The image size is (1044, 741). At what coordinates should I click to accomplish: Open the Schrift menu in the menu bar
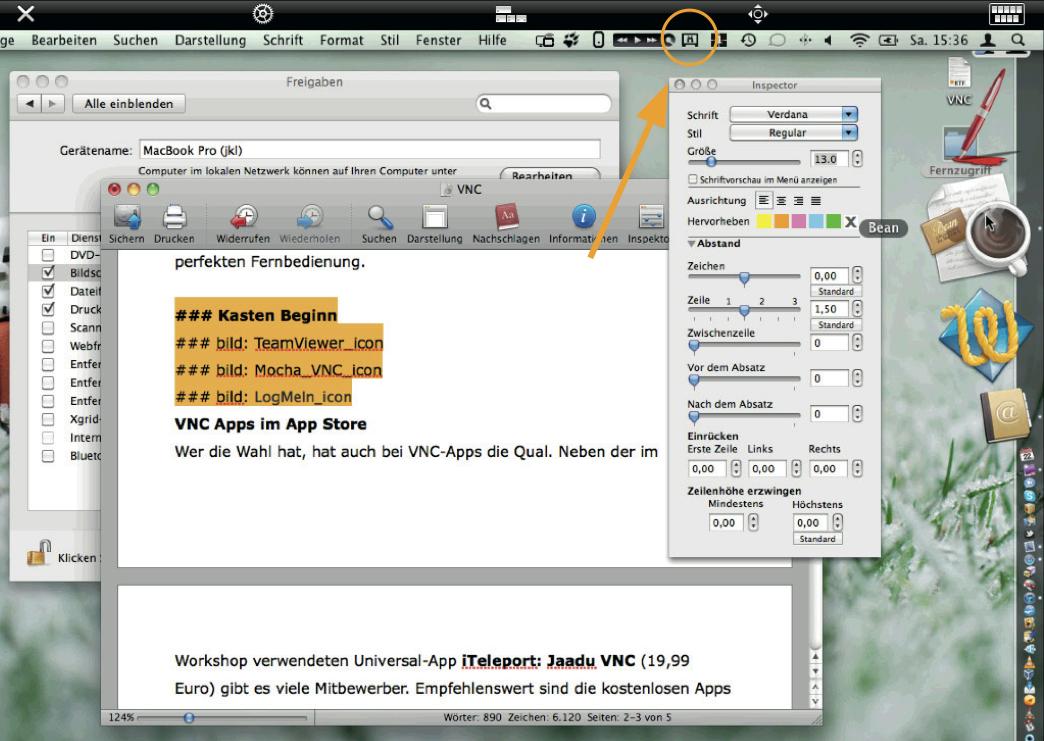click(x=283, y=40)
